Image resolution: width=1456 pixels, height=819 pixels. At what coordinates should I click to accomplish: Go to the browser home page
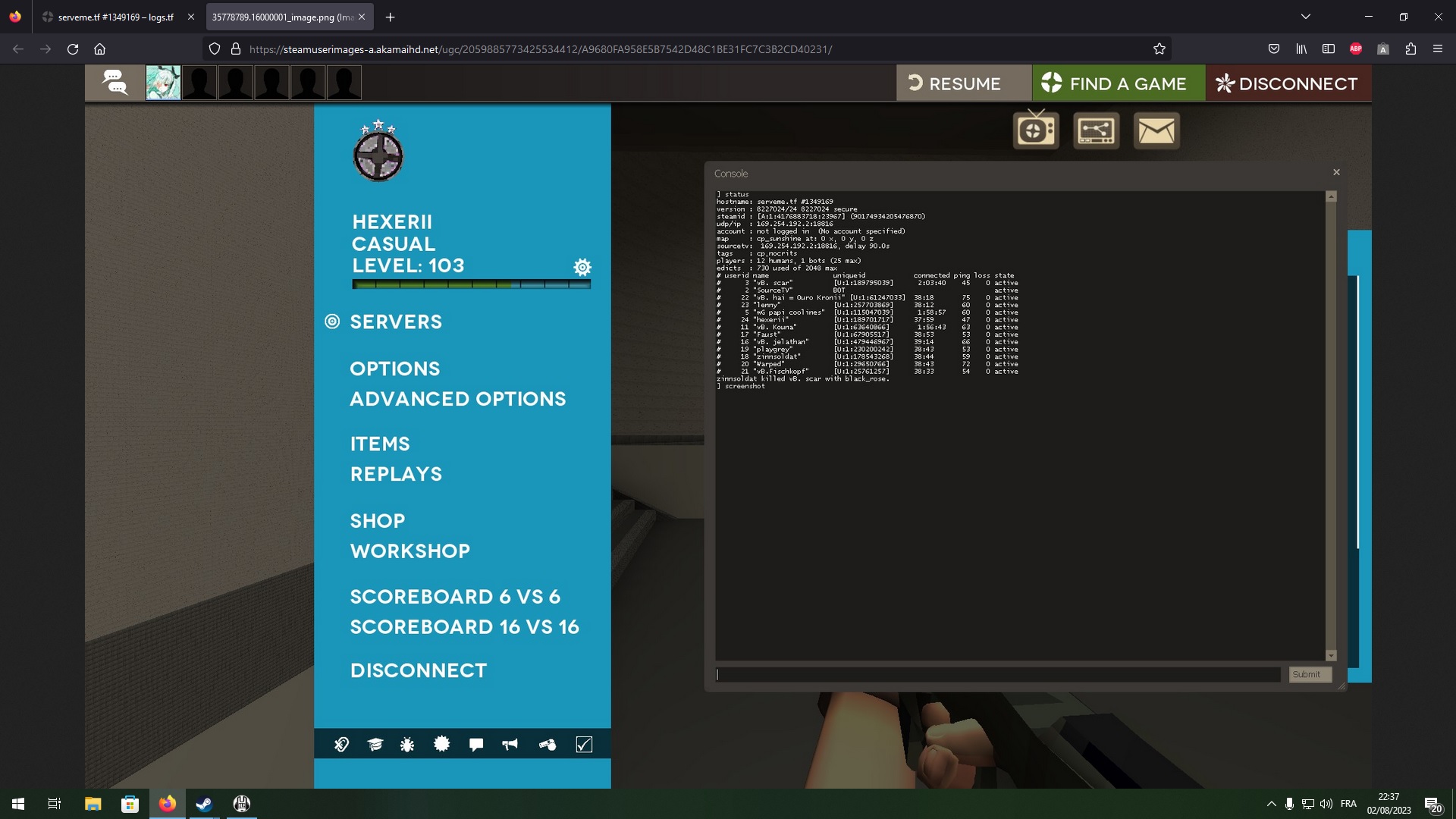point(99,49)
